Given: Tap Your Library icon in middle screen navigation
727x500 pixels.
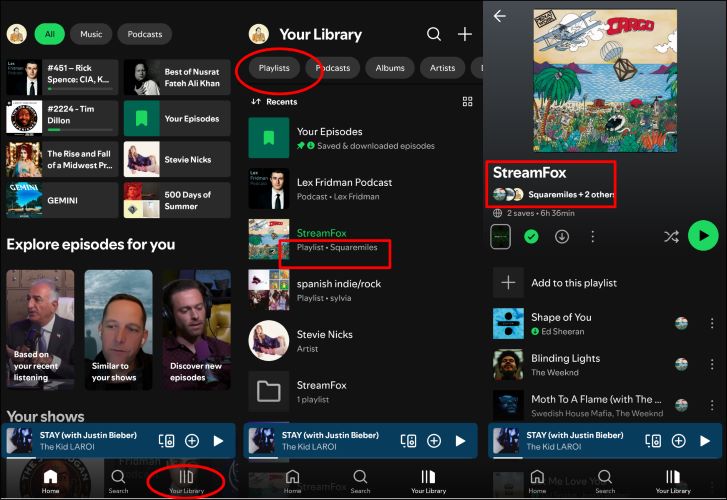Looking at the screenshot, I should [428, 481].
